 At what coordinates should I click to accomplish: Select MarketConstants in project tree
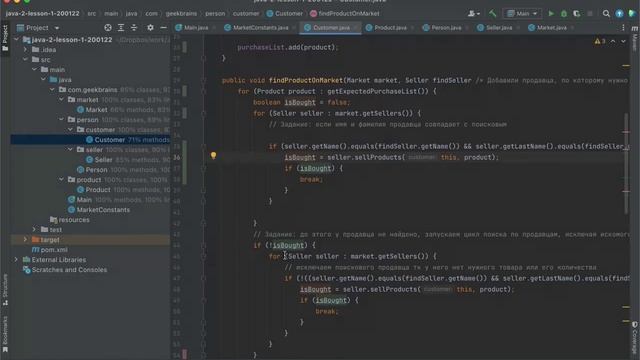pyautogui.click(x=103, y=209)
